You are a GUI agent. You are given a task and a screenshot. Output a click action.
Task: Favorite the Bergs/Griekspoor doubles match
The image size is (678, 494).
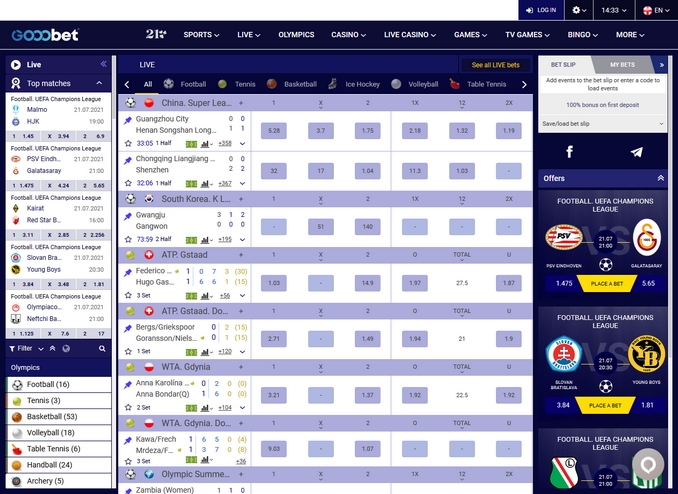[x=128, y=351]
